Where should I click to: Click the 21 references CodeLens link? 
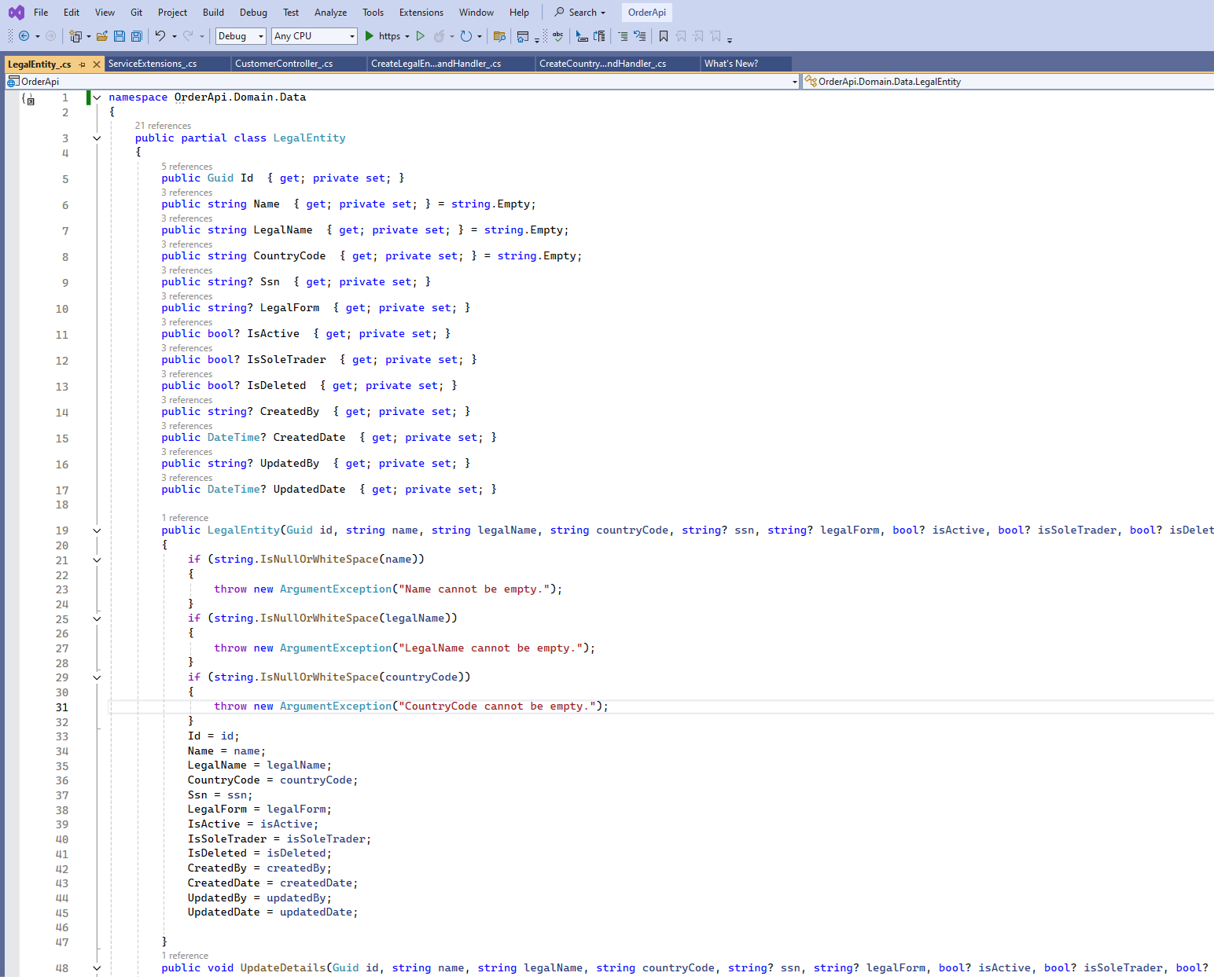[163, 126]
